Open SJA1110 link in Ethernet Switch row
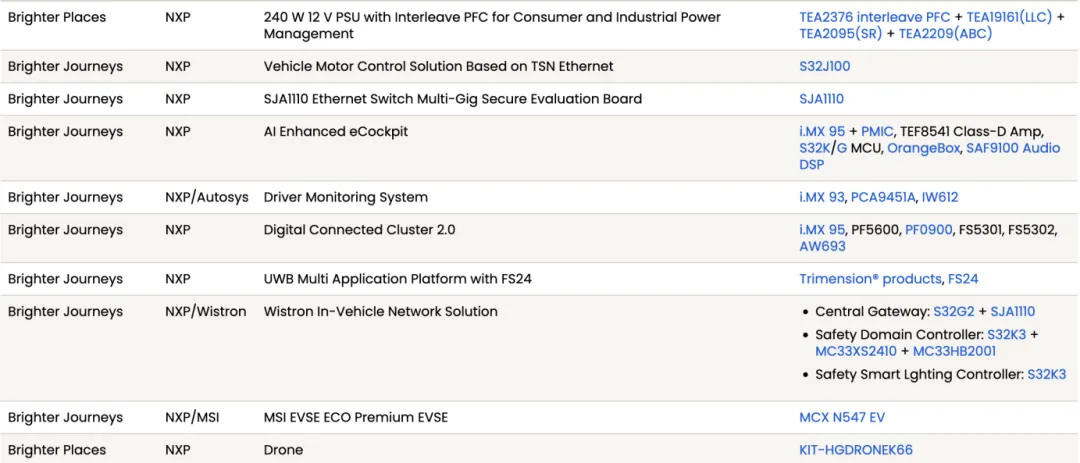 pyautogui.click(x=821, y=99)
